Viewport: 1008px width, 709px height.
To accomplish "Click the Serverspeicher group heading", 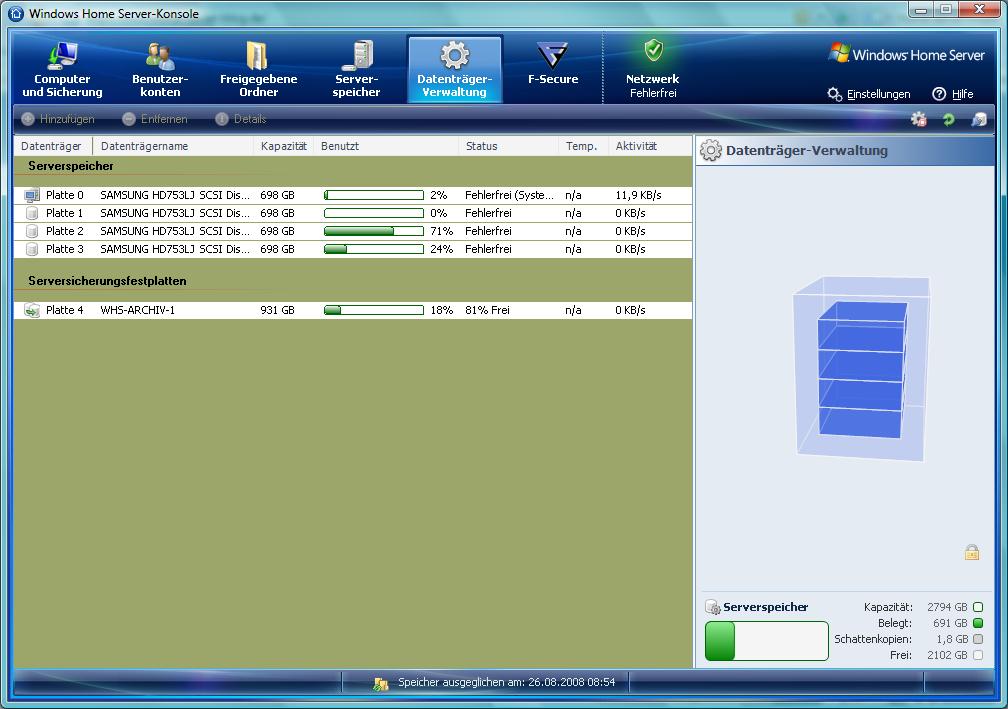I will click(71, 166).
